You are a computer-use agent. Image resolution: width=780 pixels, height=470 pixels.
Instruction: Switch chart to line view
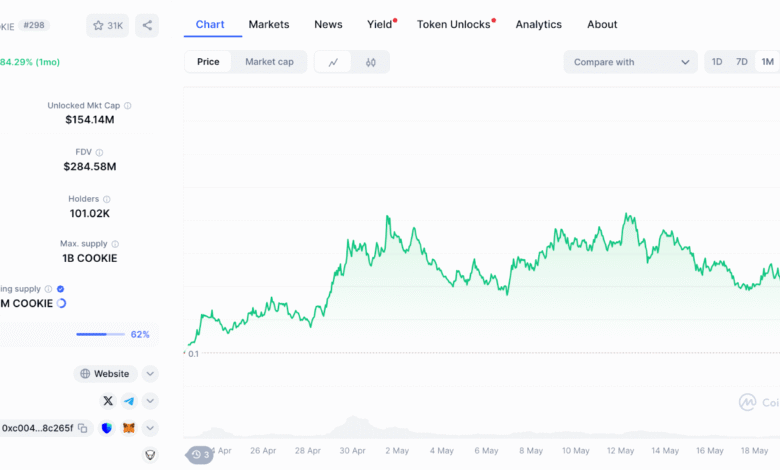(x=333, y=62)
